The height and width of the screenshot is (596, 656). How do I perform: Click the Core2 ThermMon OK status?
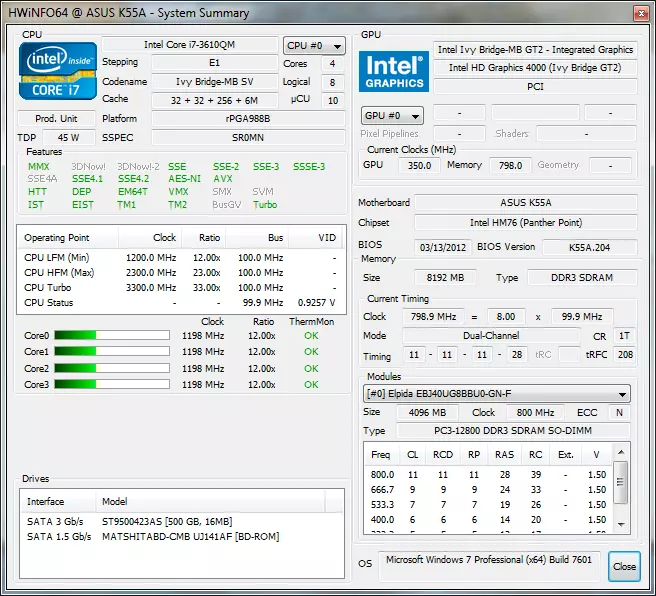[311, 368]
